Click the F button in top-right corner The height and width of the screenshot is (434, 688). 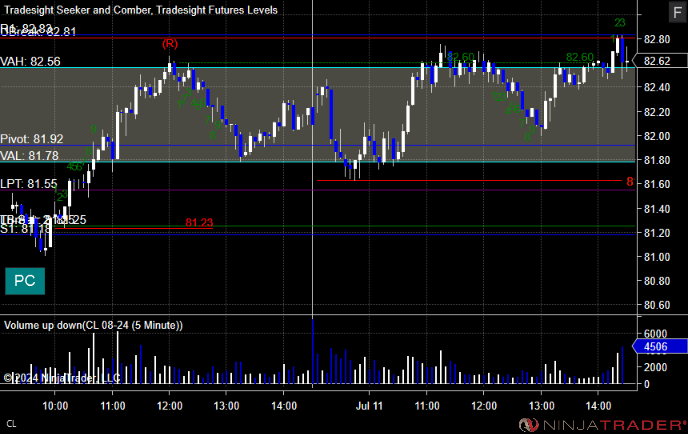click(678, 12)
